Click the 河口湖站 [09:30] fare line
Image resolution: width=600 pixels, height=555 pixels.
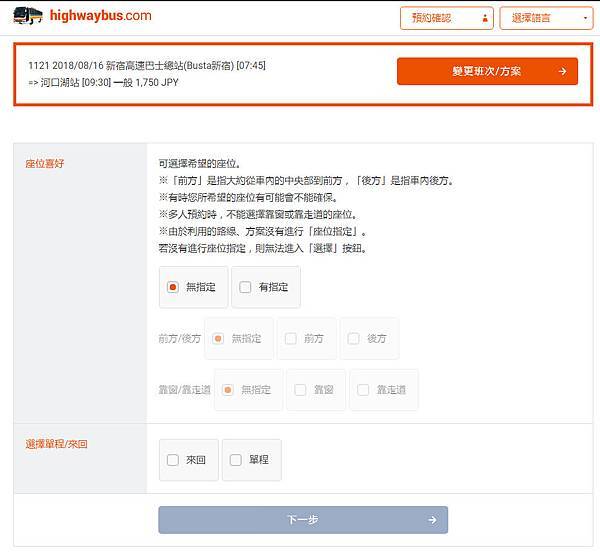click(103, 82)
